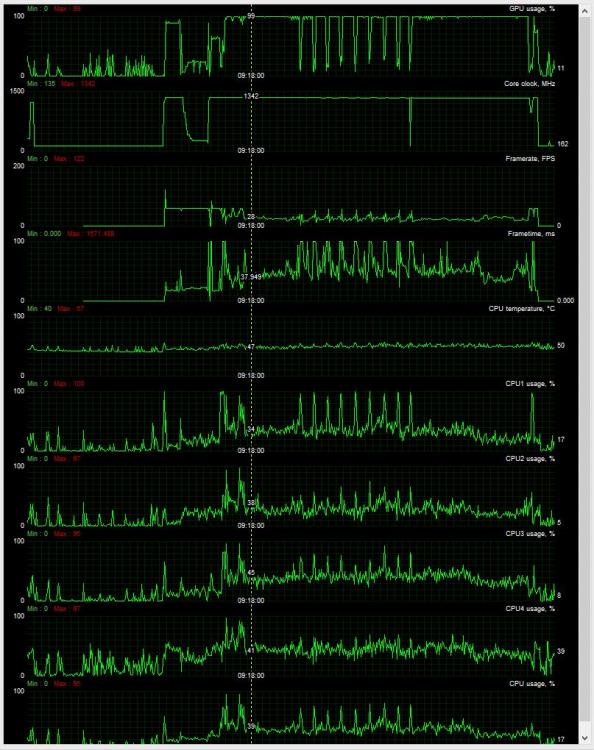This screenshot has width=594, height=750.
Task: Click the Framerate, FPS graph area
Action: pyautogui.click(x=291, y=196)
